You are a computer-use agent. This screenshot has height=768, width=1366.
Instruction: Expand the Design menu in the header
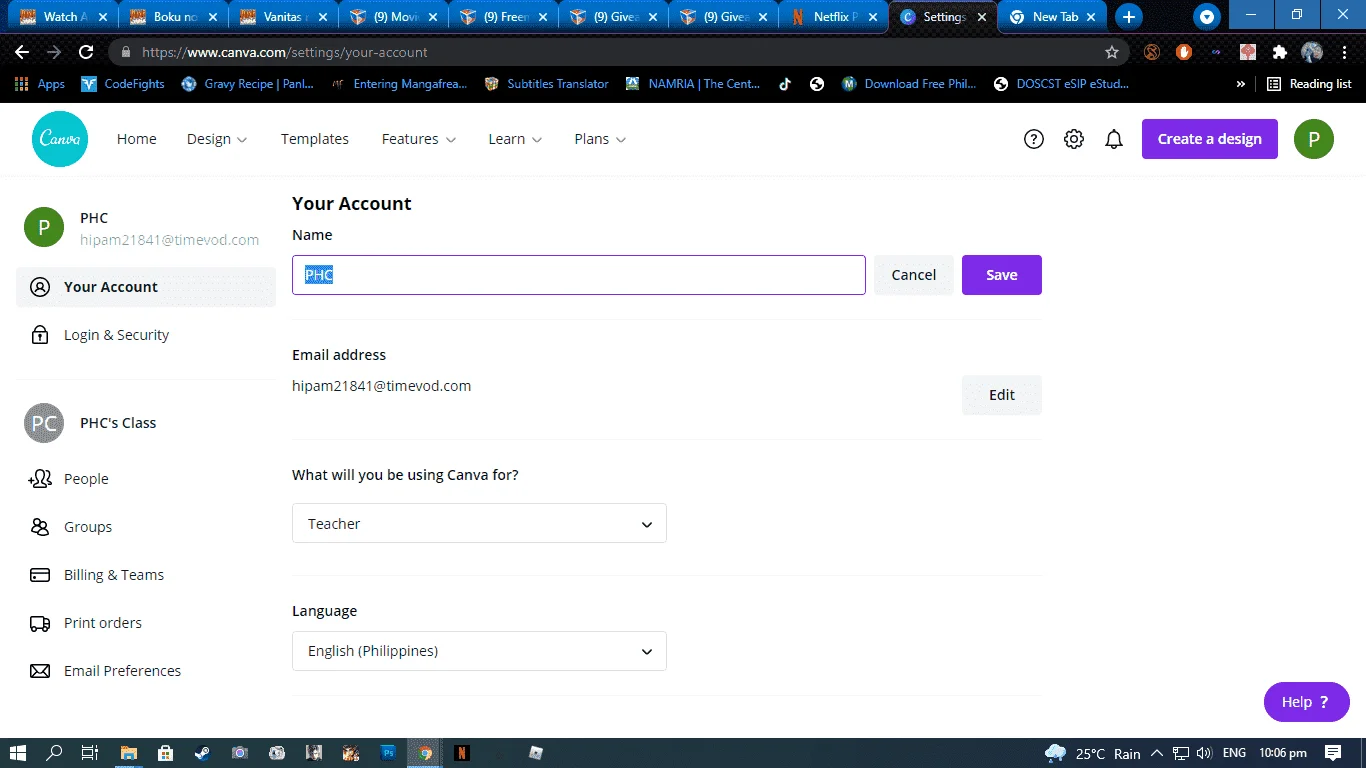click(x=217, y=139)
